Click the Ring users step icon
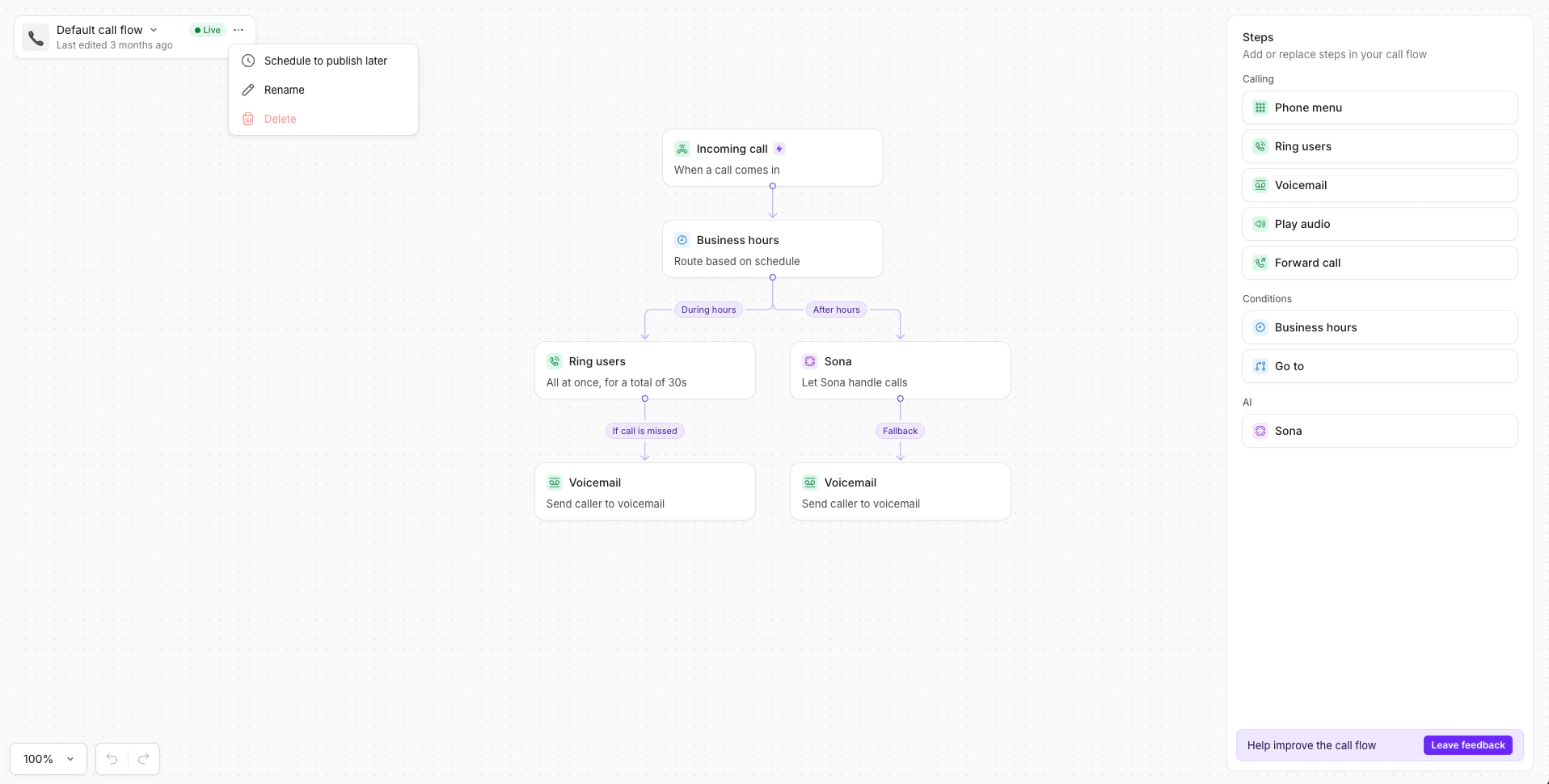The height and width of the screenshot is (784, 1549). (1261, 146)
